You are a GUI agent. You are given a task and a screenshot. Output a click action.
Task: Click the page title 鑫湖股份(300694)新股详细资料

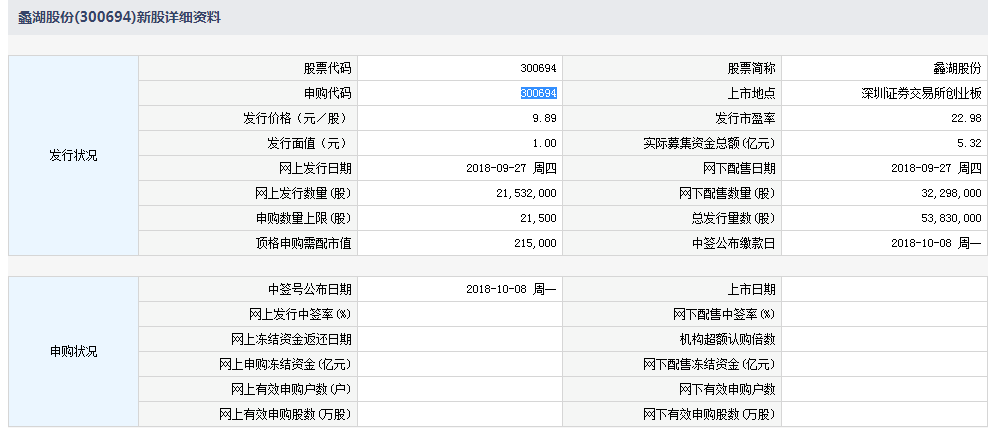[121, 17]
